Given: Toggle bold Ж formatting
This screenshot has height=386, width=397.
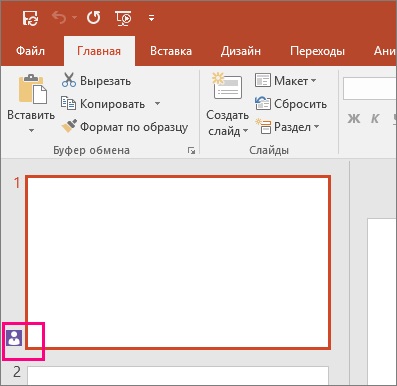Looking at the screenshot, I should click(354, 119).
